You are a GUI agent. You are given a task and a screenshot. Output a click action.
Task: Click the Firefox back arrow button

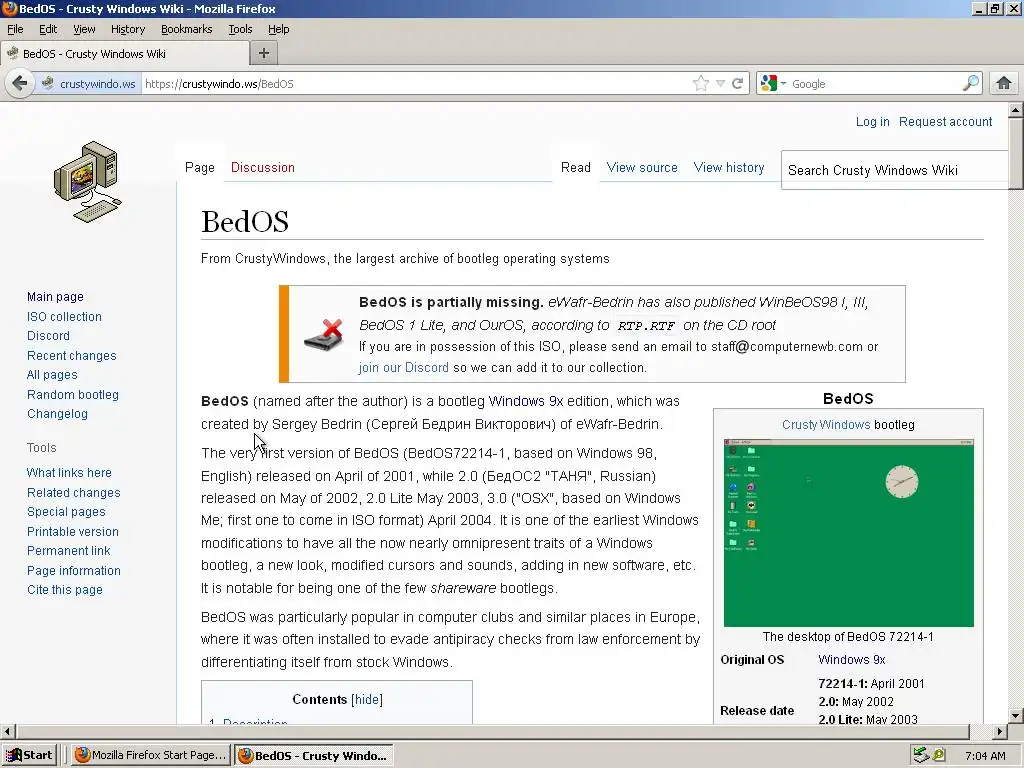[x=20, y=84]
